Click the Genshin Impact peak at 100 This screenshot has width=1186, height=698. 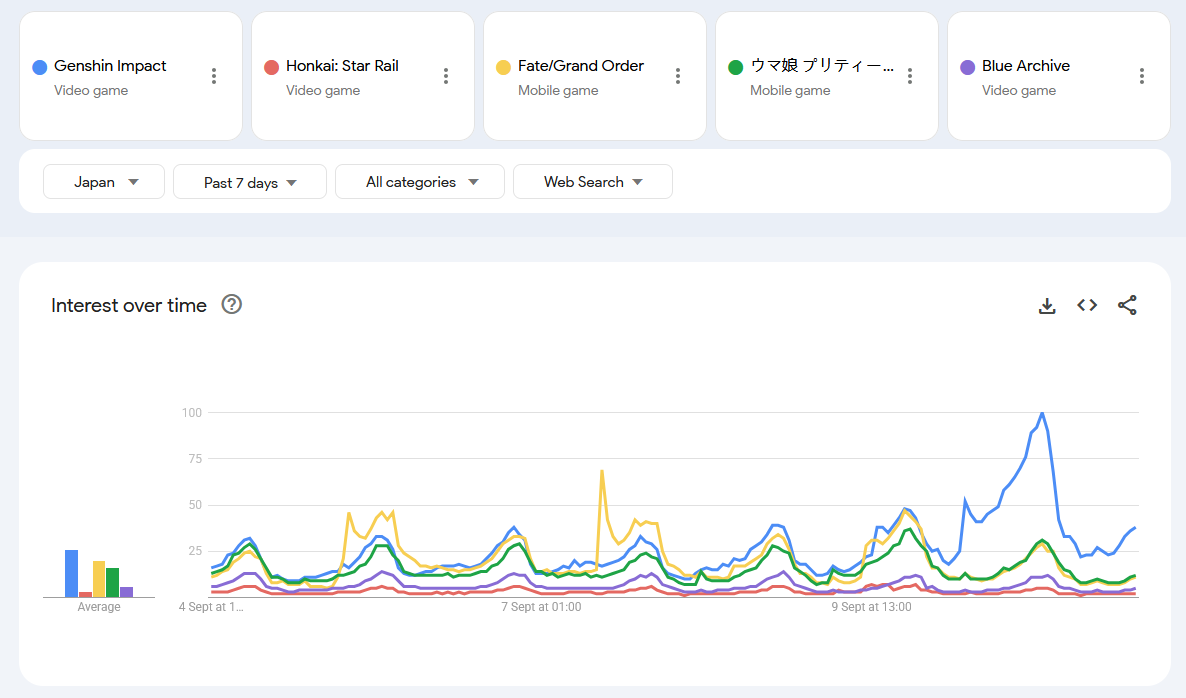[x=1042, y=413]
